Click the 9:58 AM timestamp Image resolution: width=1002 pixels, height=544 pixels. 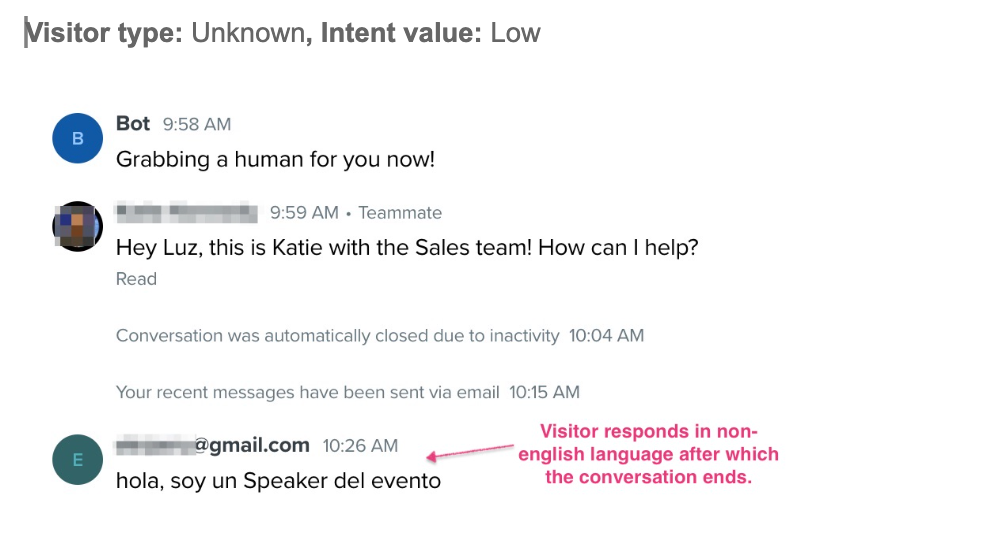(x=197, y=124)
